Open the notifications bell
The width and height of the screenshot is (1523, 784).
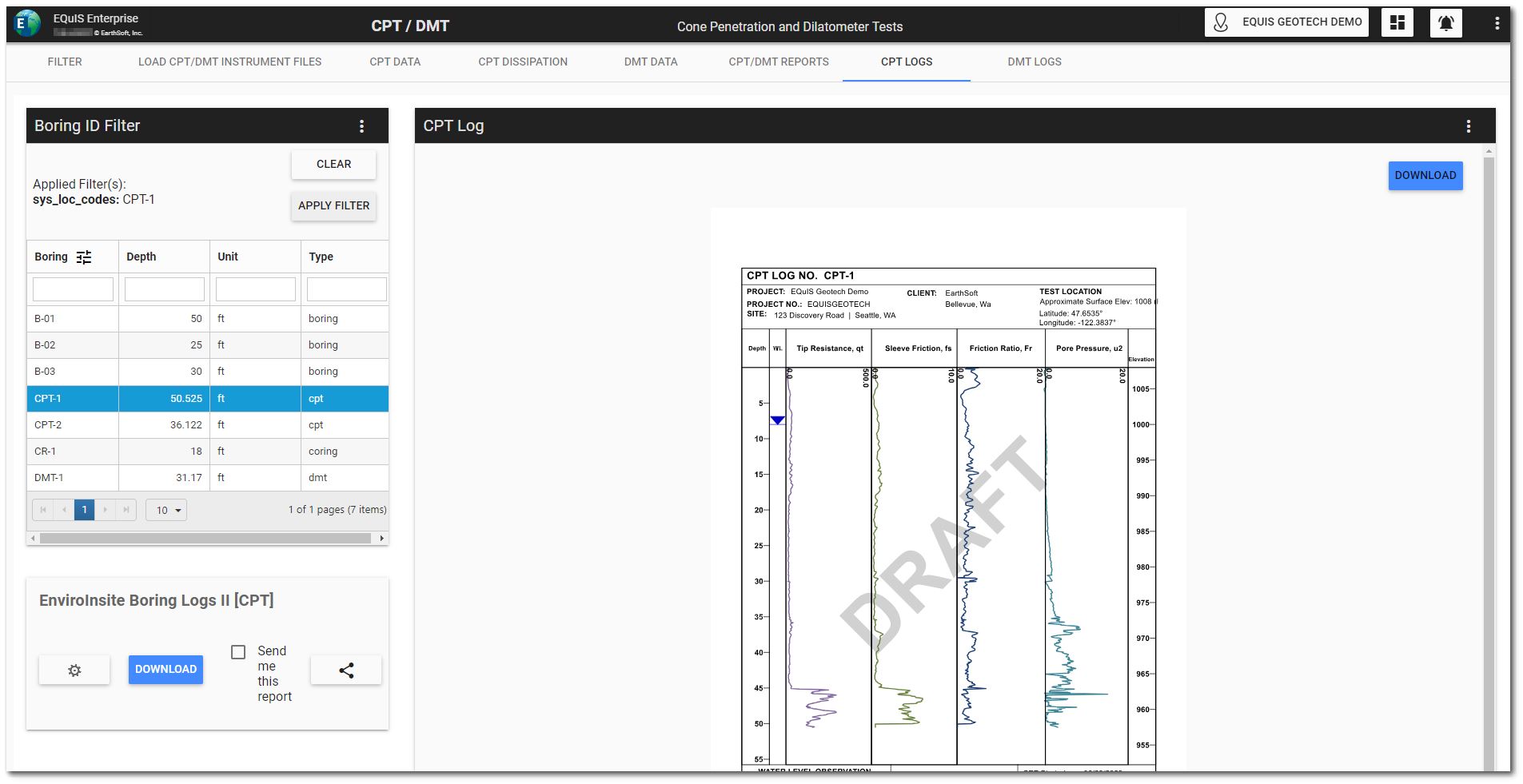(1445, 22)
